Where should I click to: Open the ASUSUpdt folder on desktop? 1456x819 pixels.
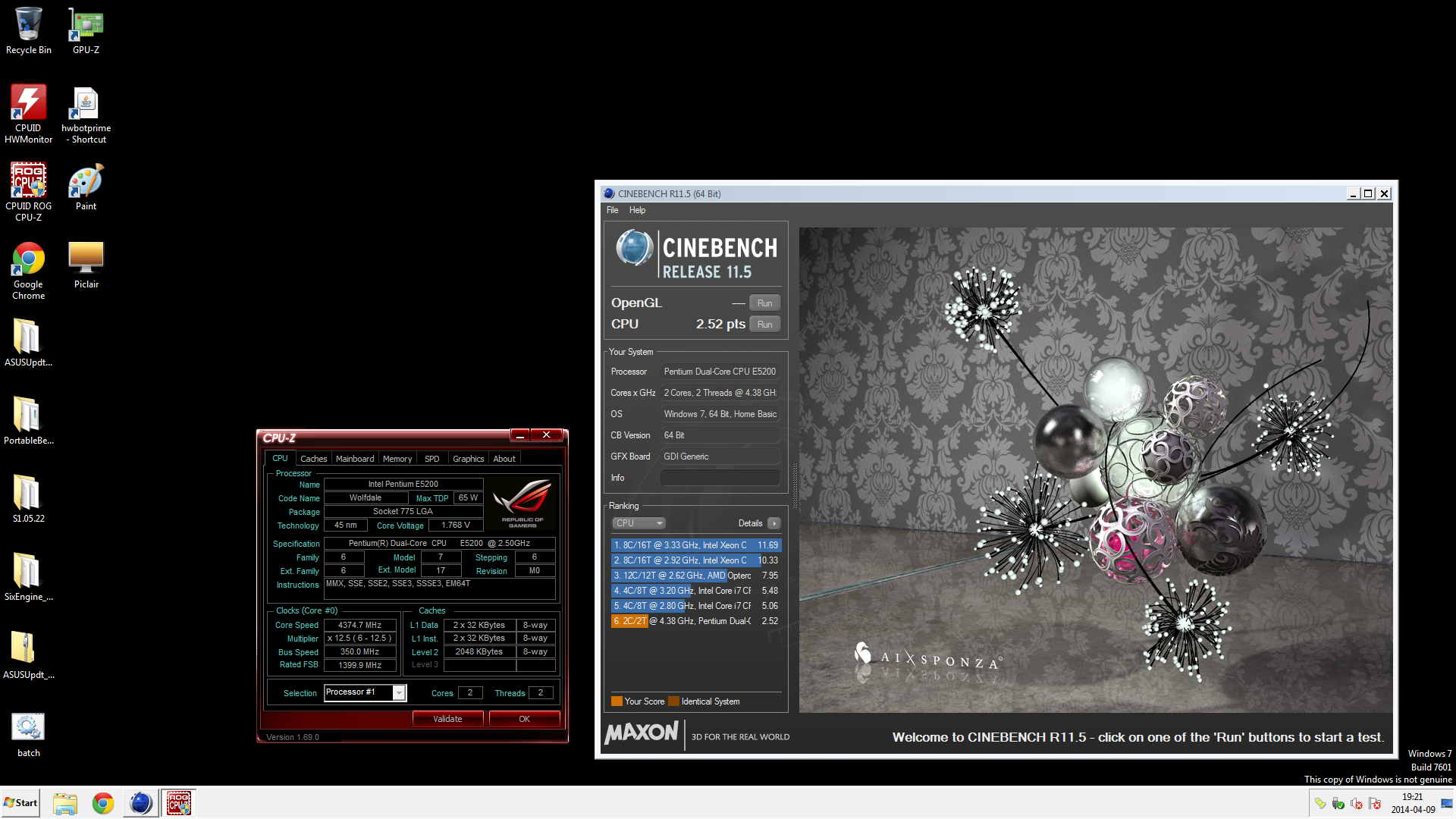tap(29, 343)
